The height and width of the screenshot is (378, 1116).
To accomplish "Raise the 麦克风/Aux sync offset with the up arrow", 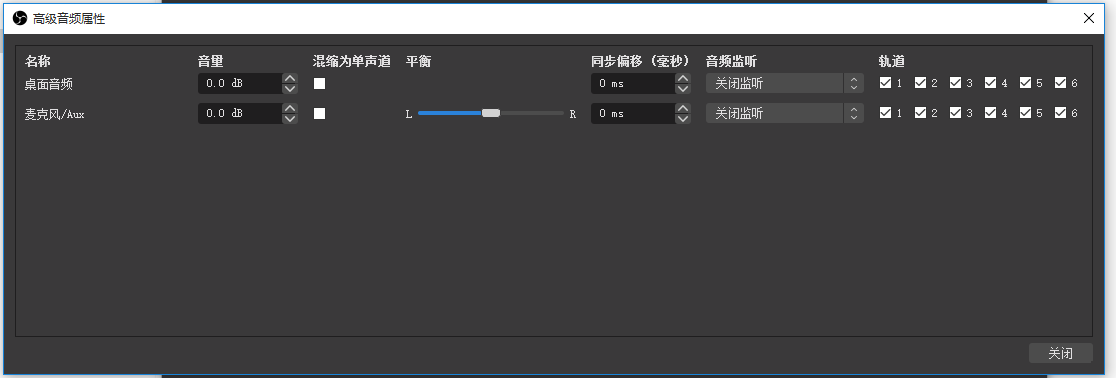I will tap(683, 108).
